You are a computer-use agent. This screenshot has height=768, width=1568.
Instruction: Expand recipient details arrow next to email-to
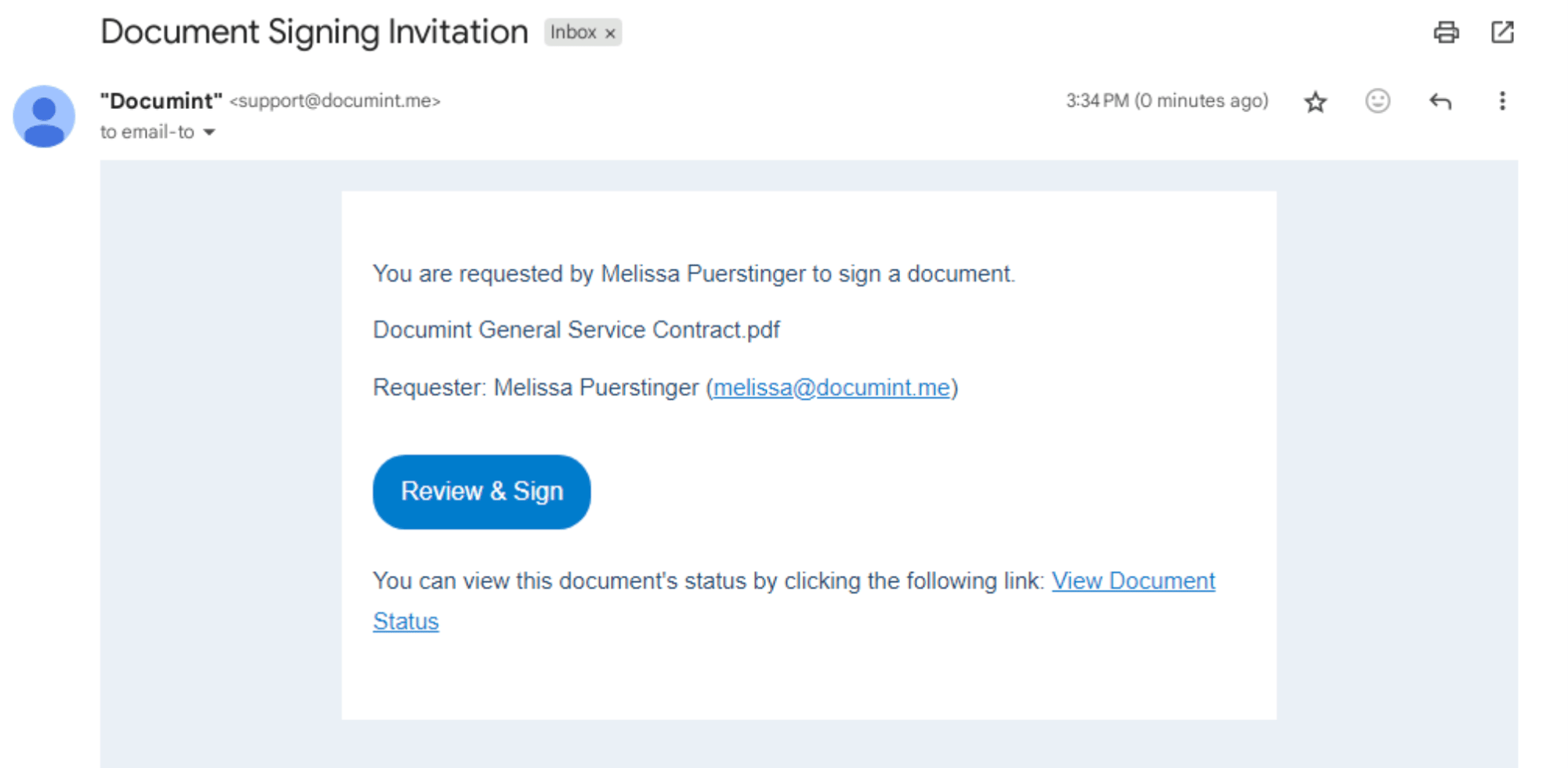coord(209,133)
